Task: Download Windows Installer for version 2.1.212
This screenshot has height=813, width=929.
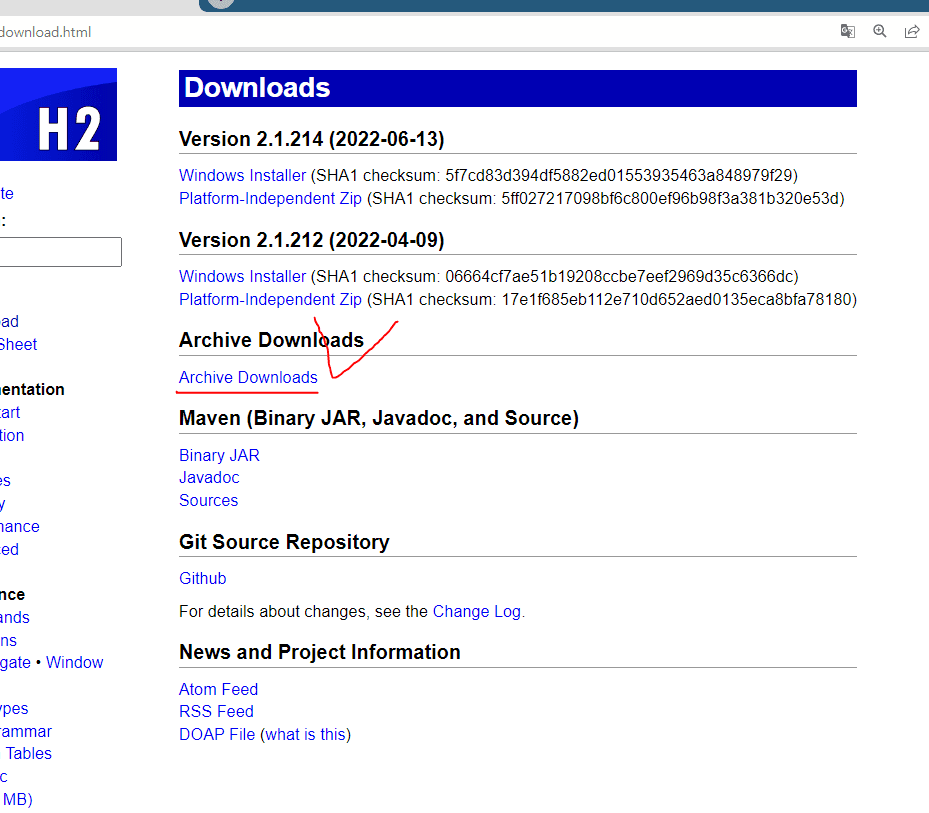Action: click(x=242, y=276)
